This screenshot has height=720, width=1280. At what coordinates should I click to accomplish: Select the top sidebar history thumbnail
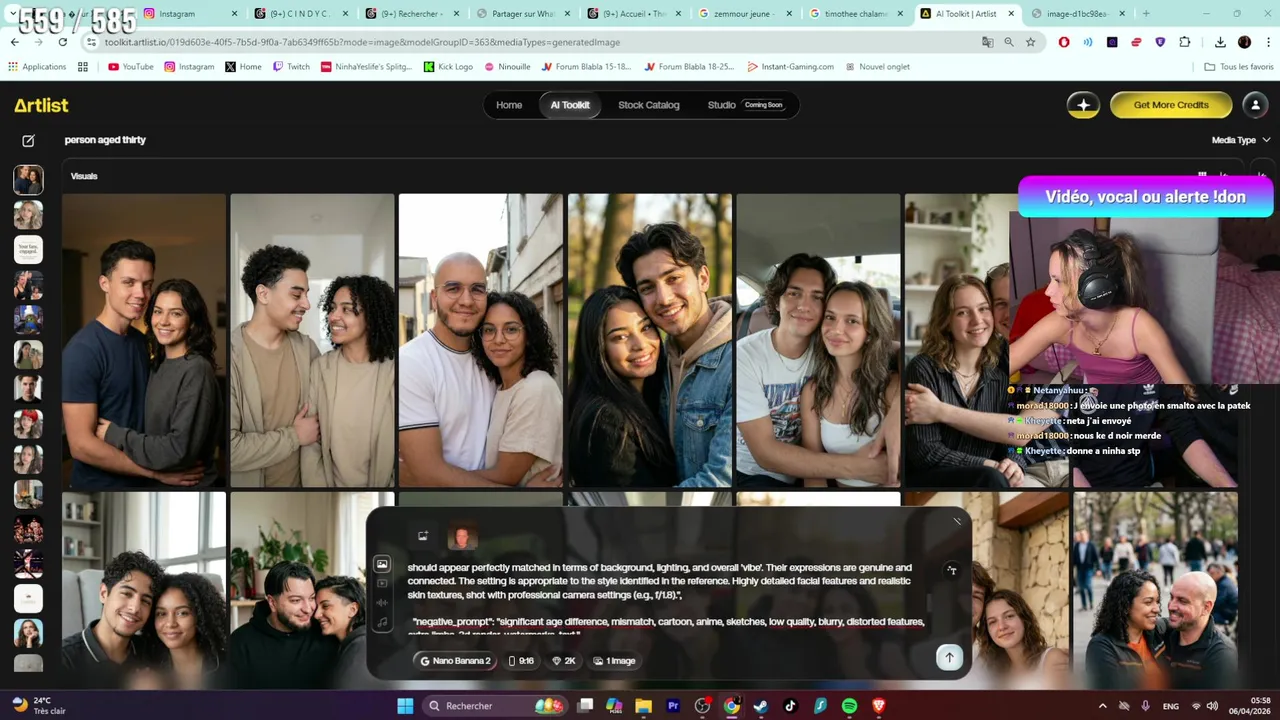pyautogui.click(x=28, y=180)
